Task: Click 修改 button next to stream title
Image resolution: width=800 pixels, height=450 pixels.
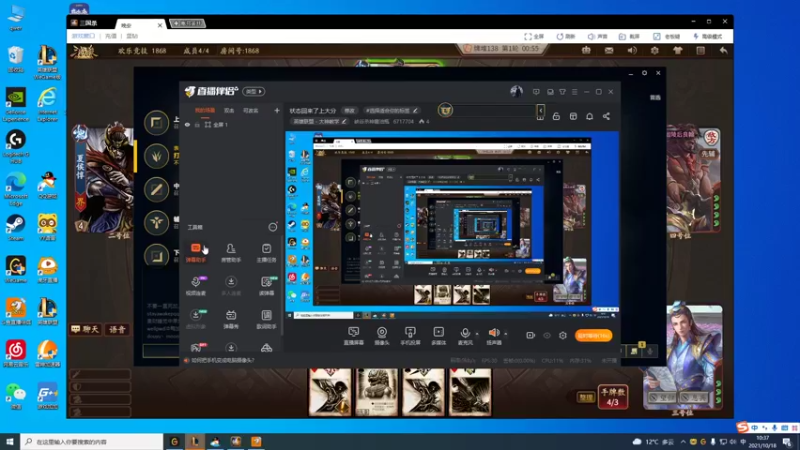Action: [349, 110]
